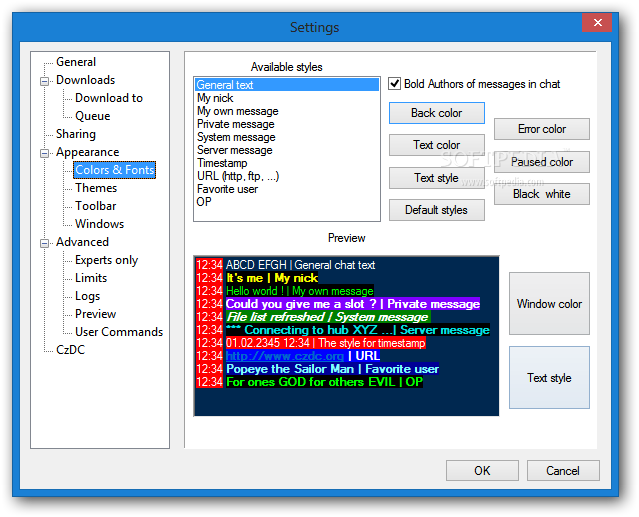Open the Windows settings page

(99, 224)
